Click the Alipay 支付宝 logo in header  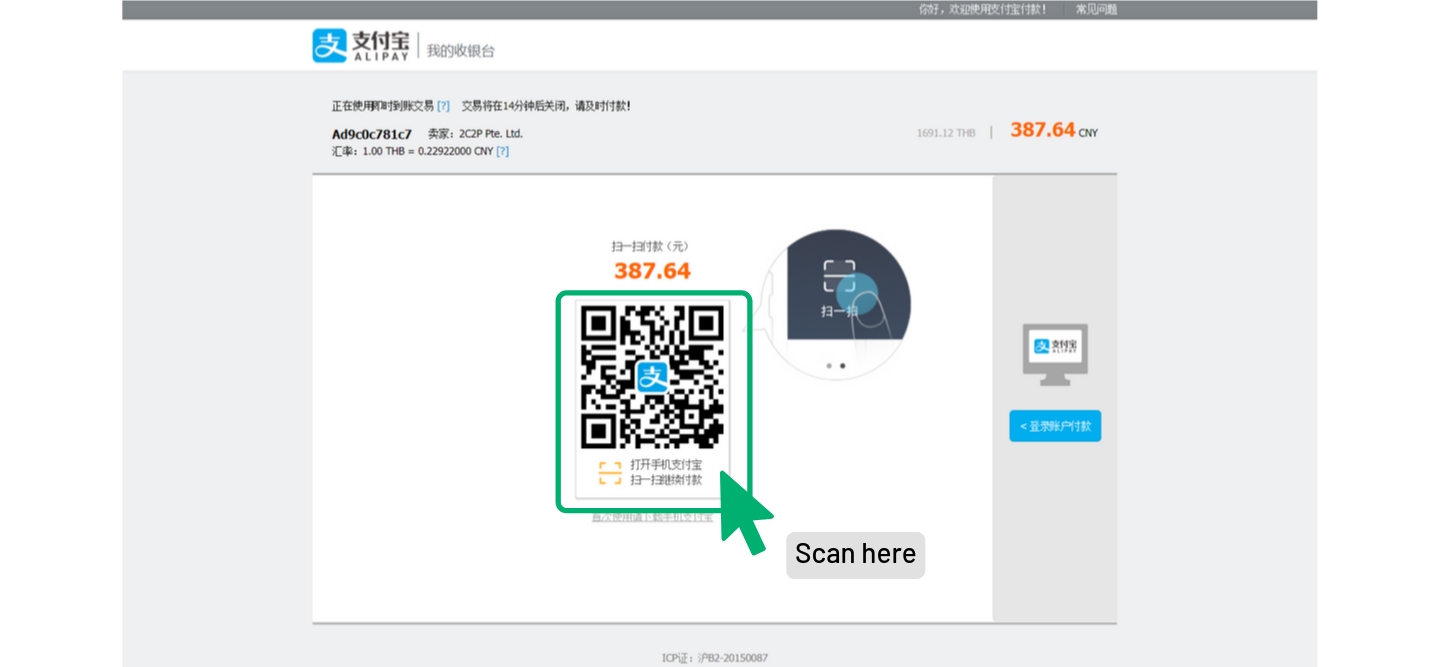360,46
